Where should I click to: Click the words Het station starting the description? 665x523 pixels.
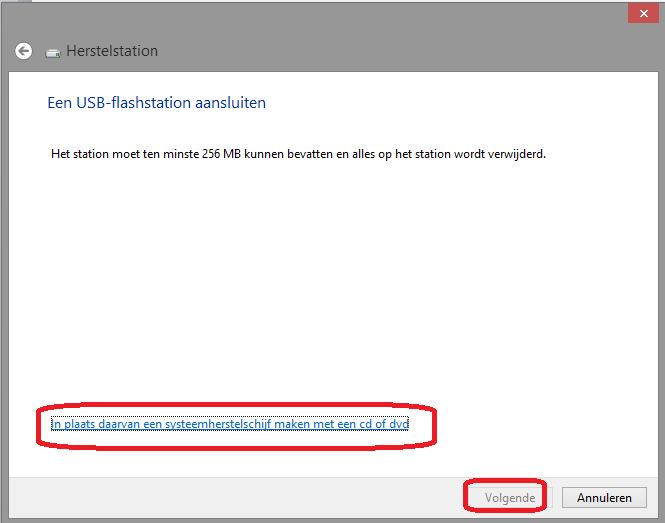[72, 154]
